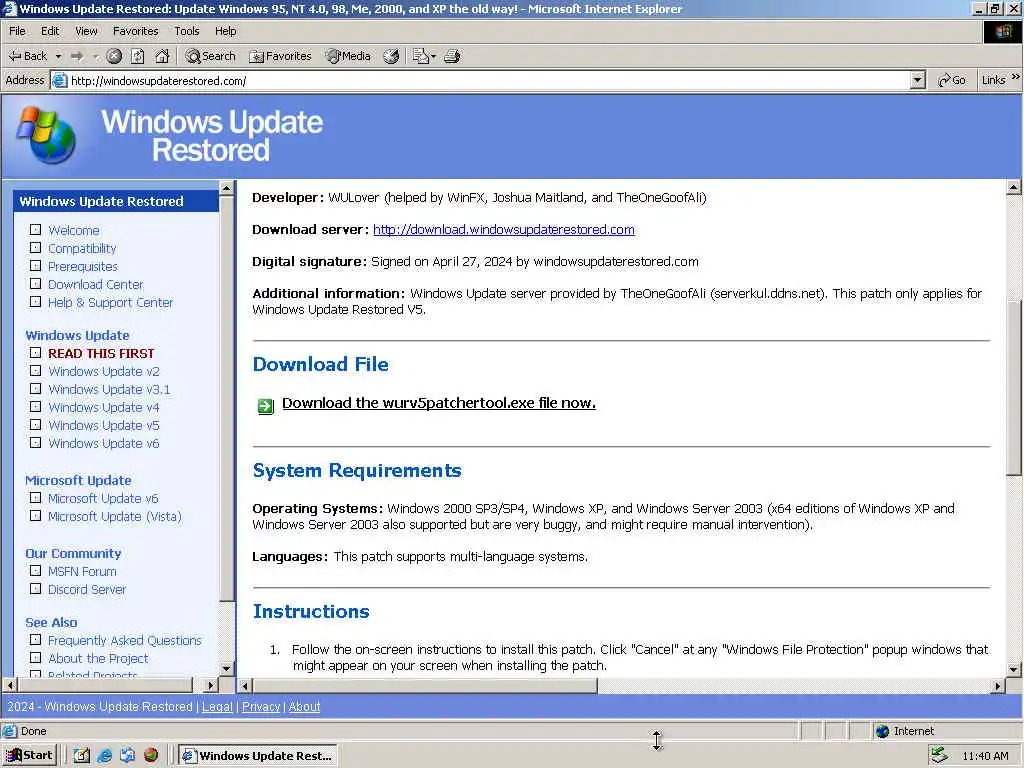
Task: Select the Windows Update v5 link
Action: click(104, 425)
